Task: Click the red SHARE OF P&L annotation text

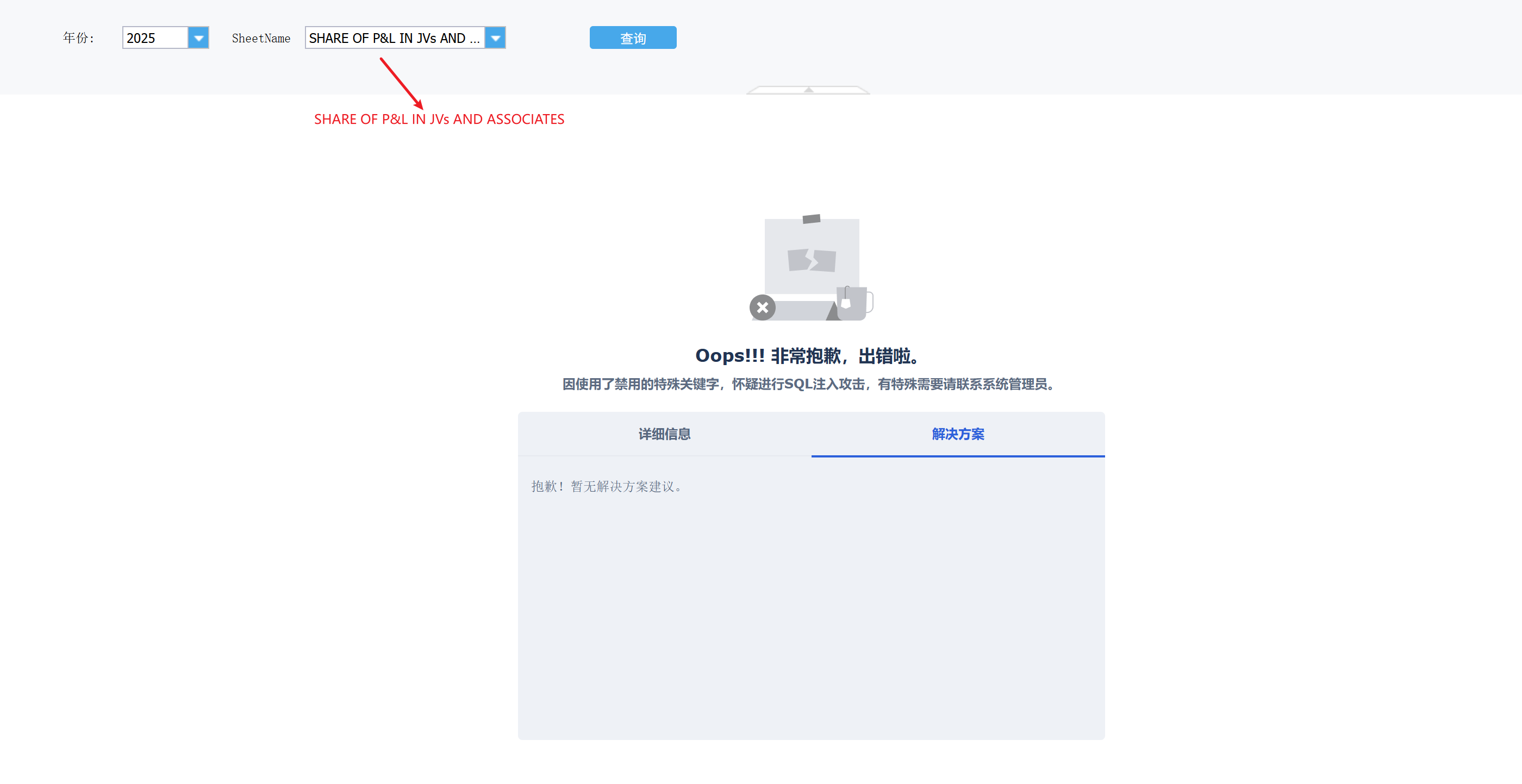Action: pyautogui.click(x=439, y=119)
